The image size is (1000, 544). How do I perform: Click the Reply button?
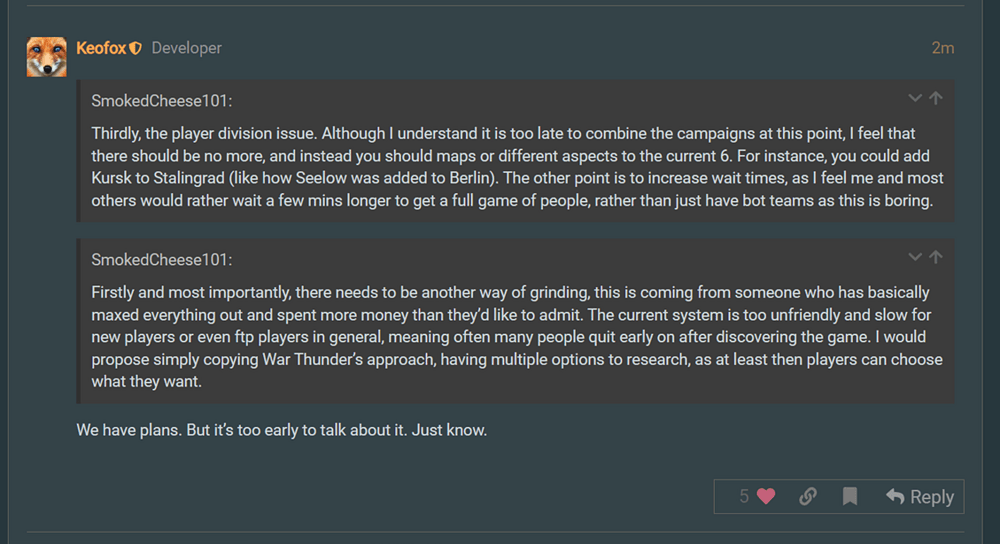(920, 497)
